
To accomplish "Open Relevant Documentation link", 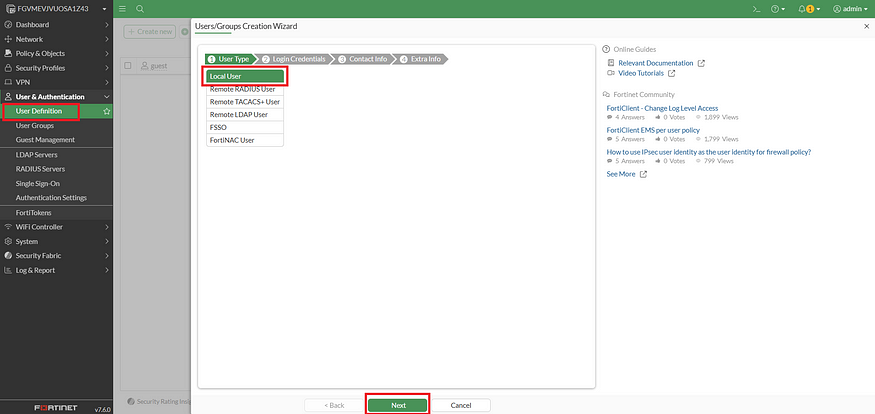I will (x=656, y=63).
